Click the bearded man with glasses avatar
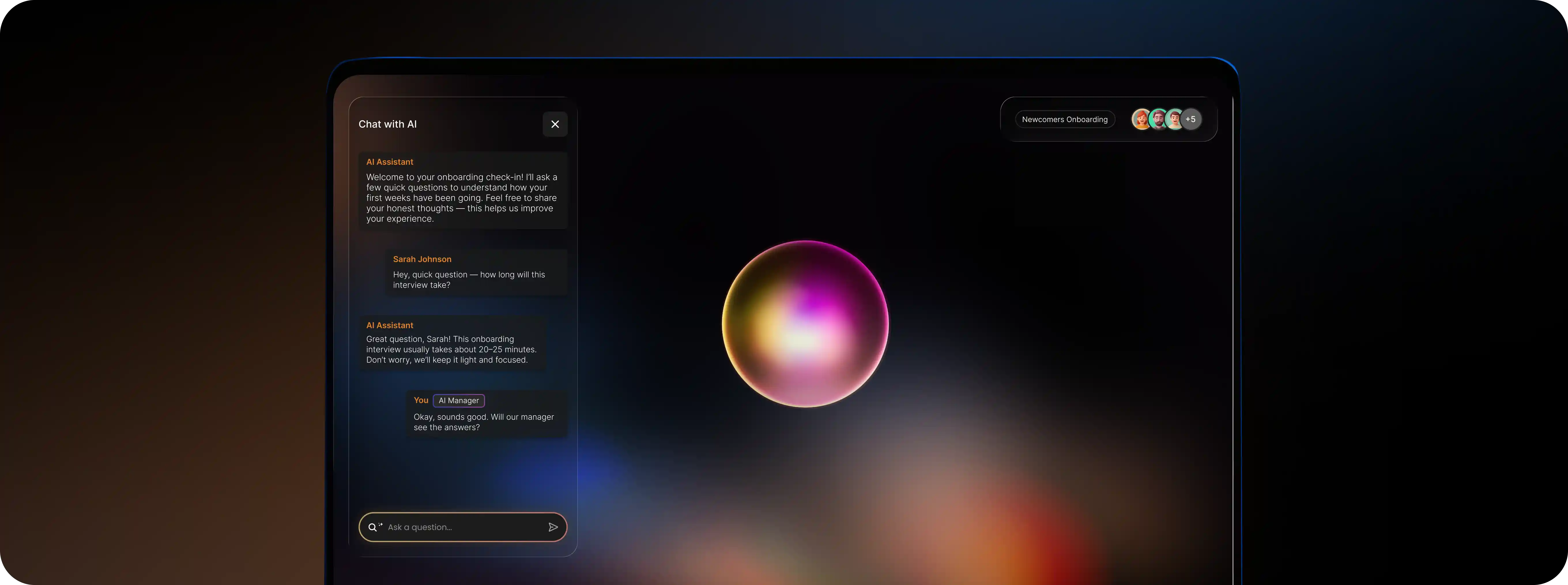 click(1158, 119)
